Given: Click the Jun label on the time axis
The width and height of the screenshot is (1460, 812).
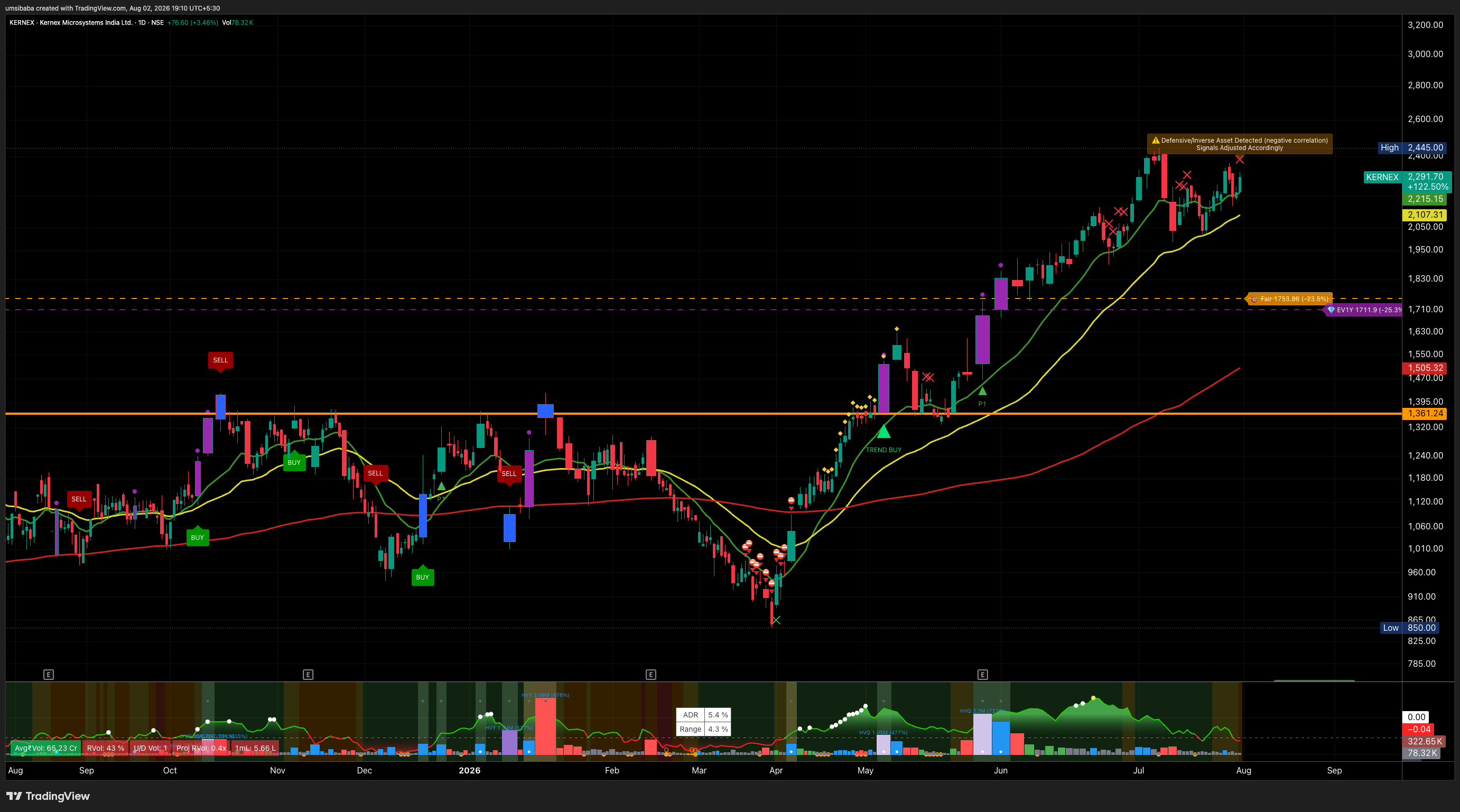Looking at the screenshot, I should tap(1001, 771).
